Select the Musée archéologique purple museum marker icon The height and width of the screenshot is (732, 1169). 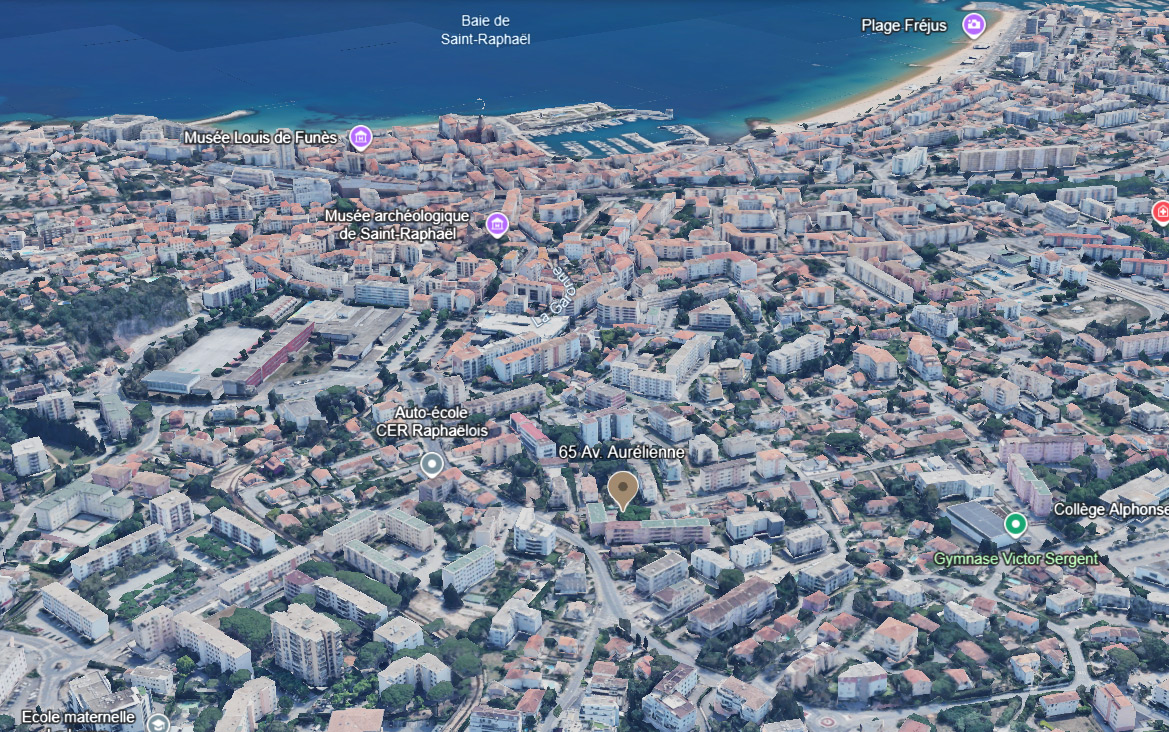(497, 224)
